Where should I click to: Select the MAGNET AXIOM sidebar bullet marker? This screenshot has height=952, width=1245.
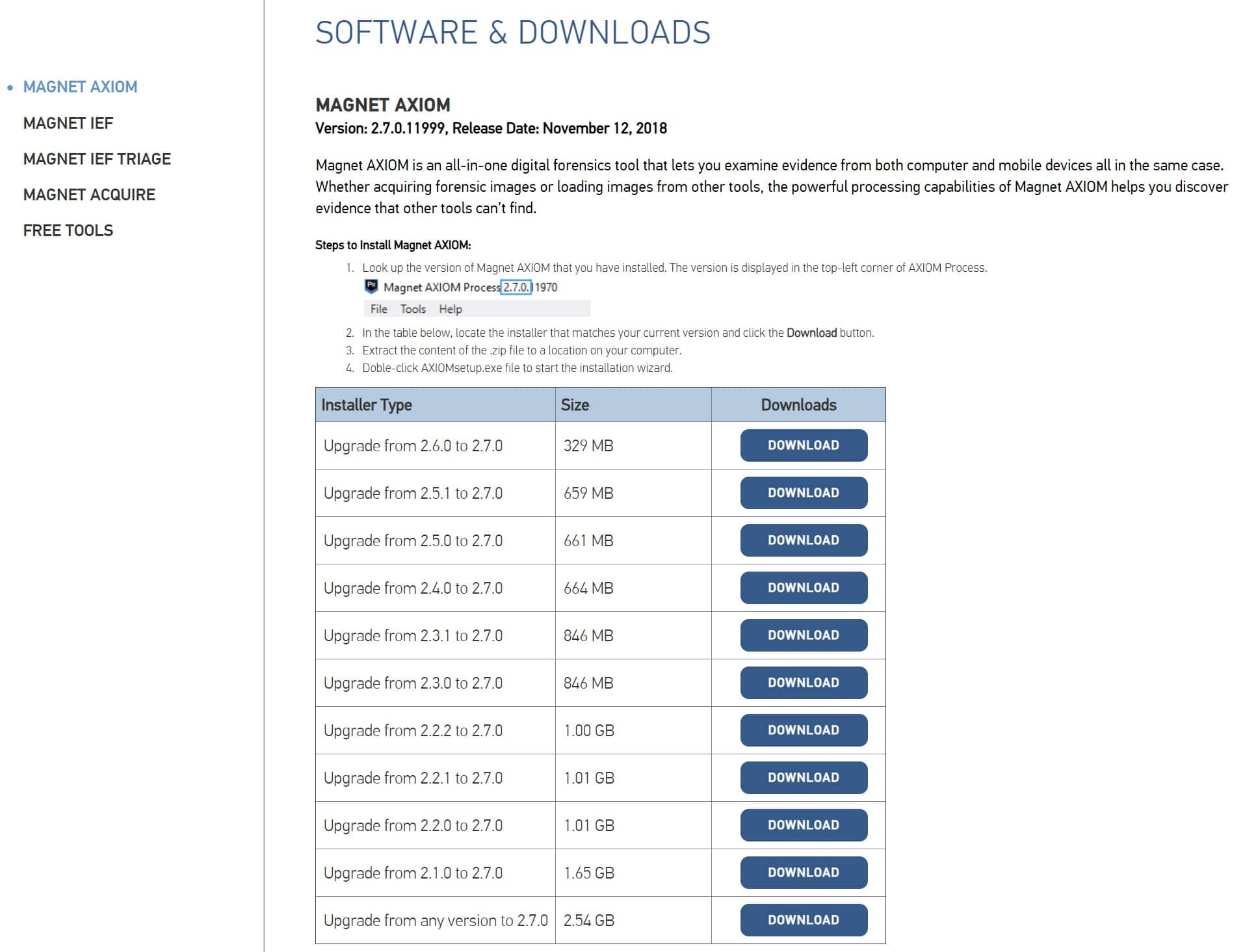coord(10,86)
